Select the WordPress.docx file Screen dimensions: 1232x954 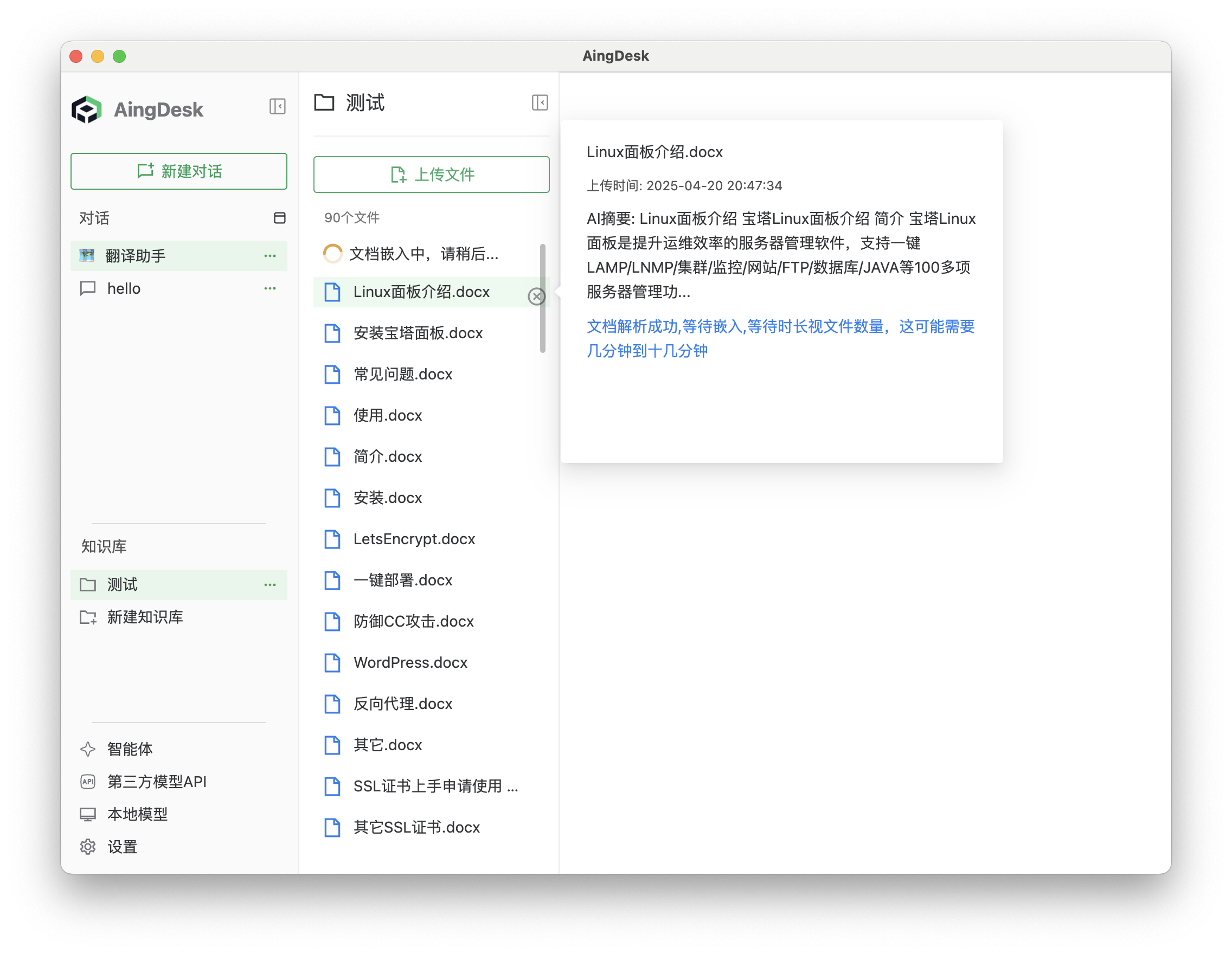[x=410, y=662]
